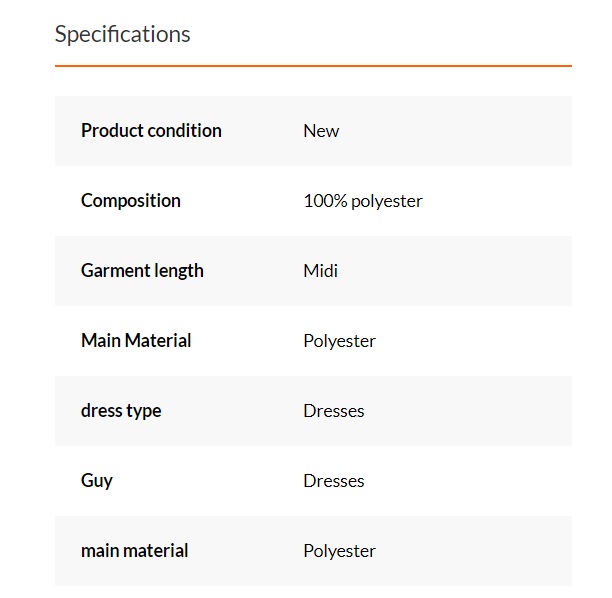Click the 'Midi' garment length value
612x598 pixels.
[x=320, y=271]
